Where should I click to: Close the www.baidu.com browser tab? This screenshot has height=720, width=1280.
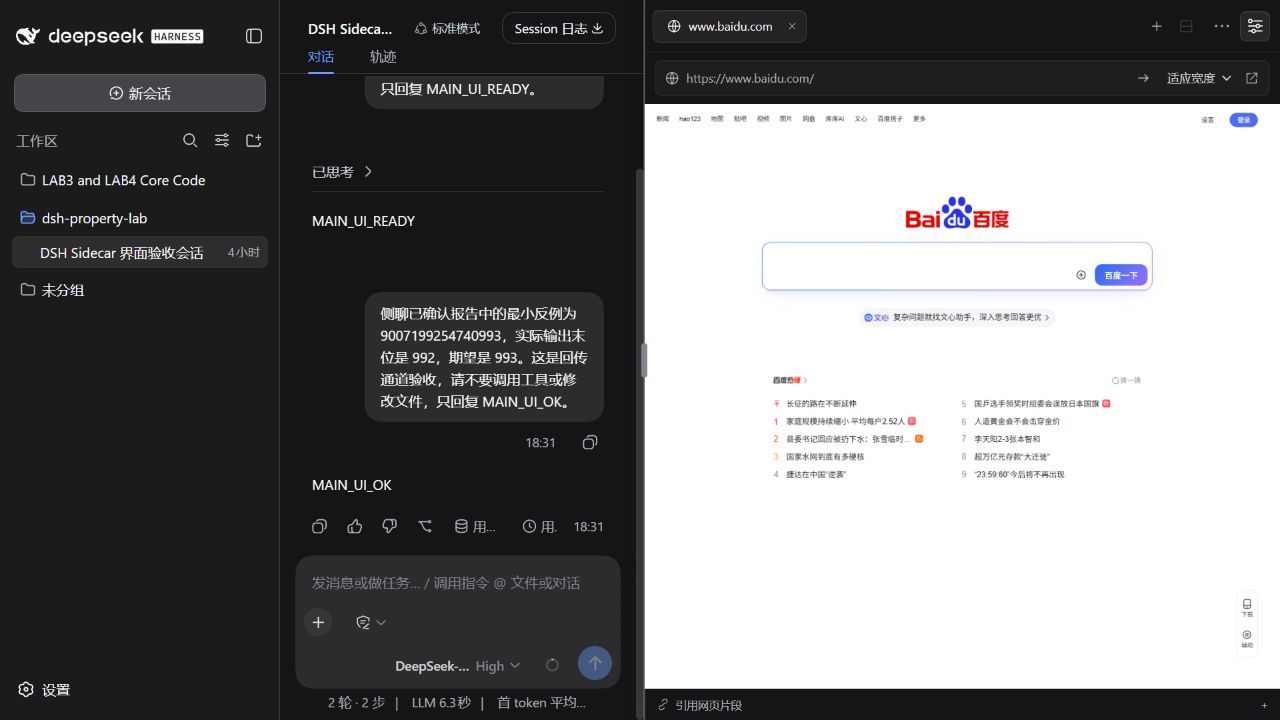pos(792,27)
